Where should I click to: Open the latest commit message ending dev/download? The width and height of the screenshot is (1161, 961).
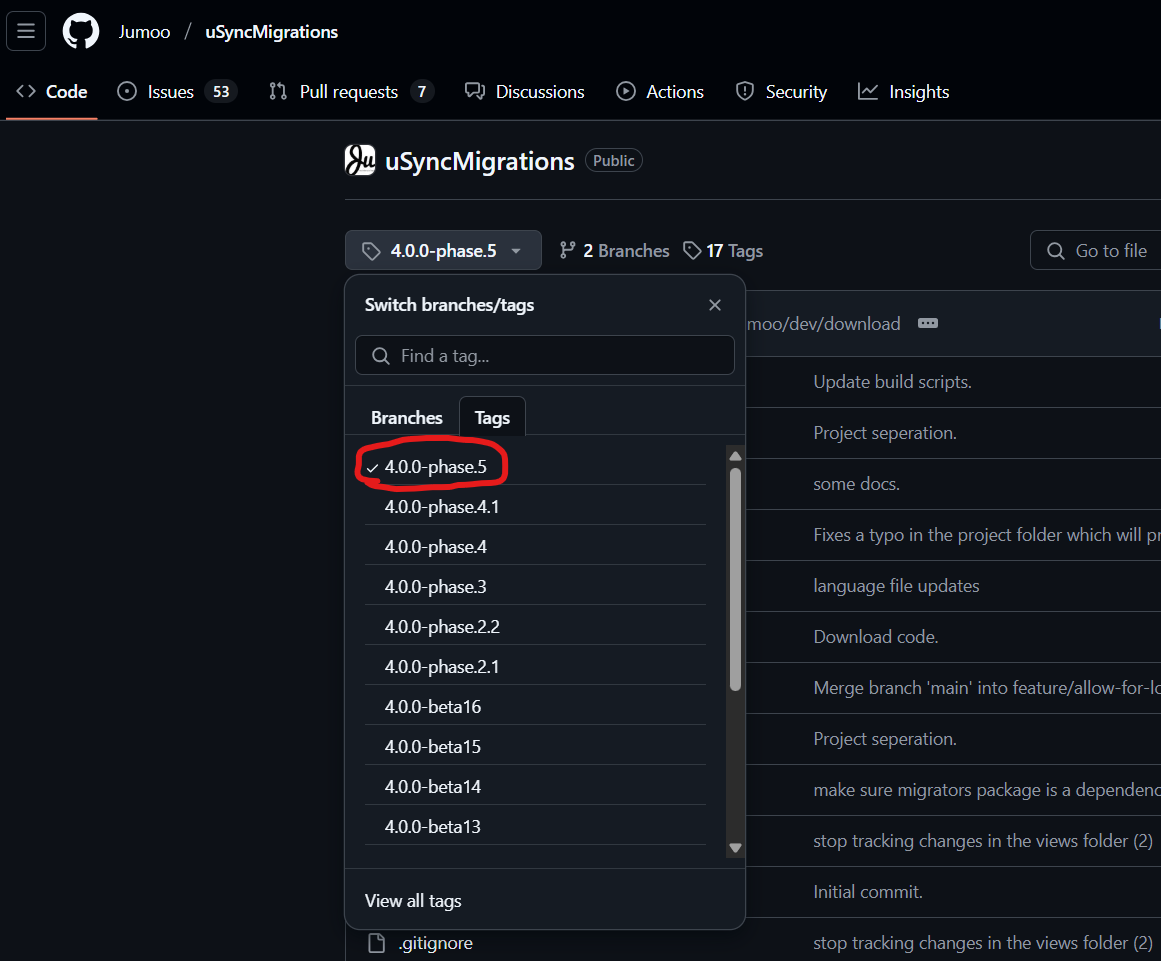point(823,324)
